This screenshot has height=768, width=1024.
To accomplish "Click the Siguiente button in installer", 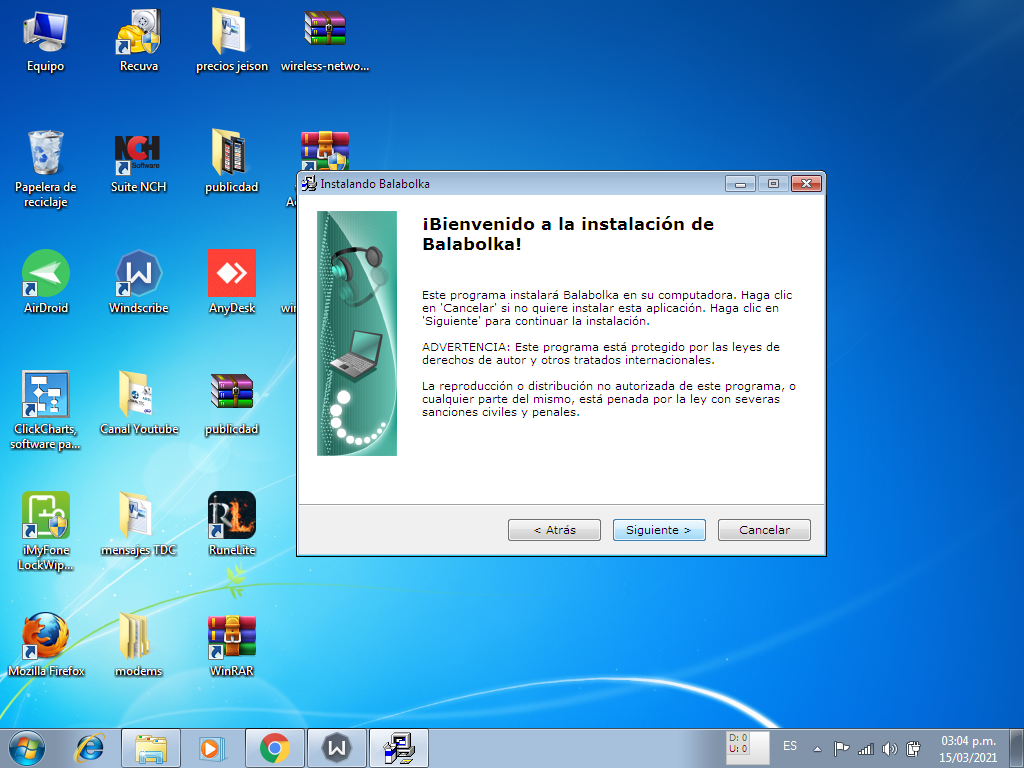I will [659, 530].
